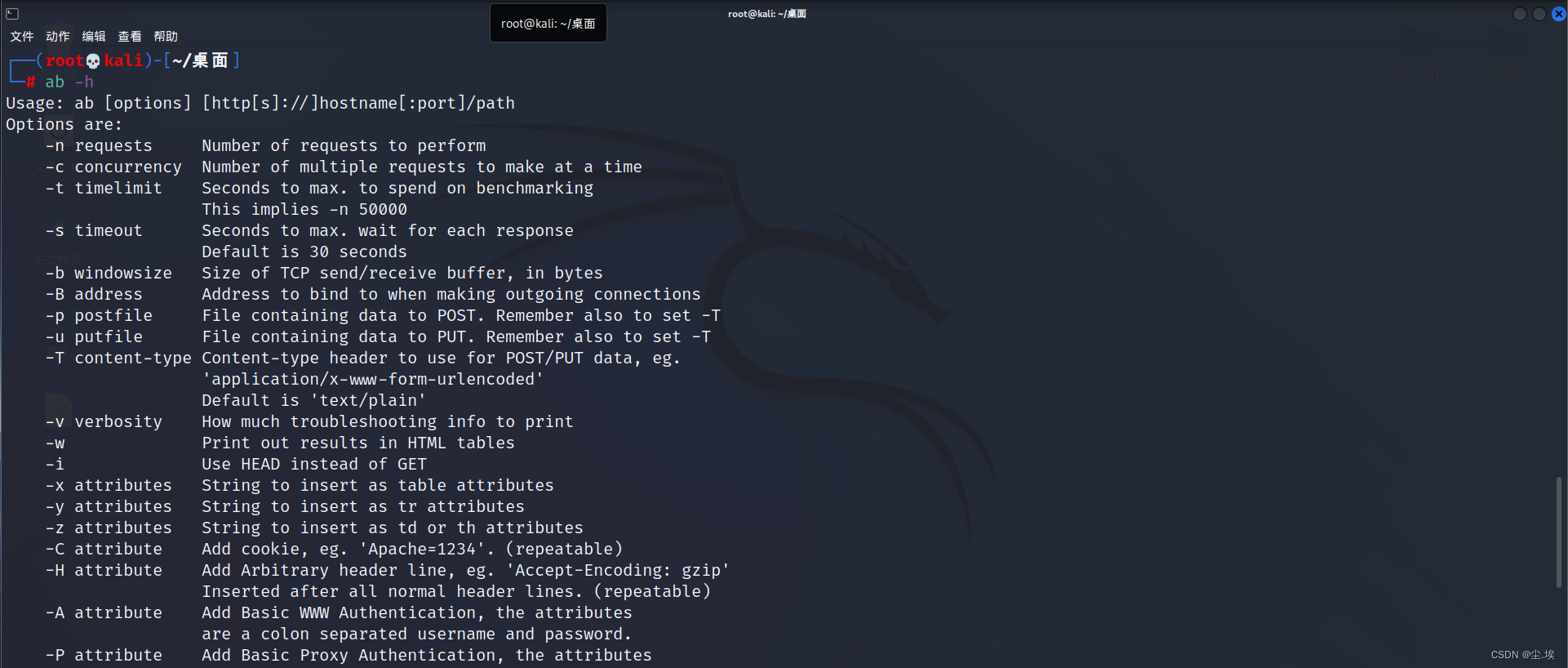Screen dimensions: 1568x668
Task: Click the '-v verbosity' option line
Action: (309, 421)
